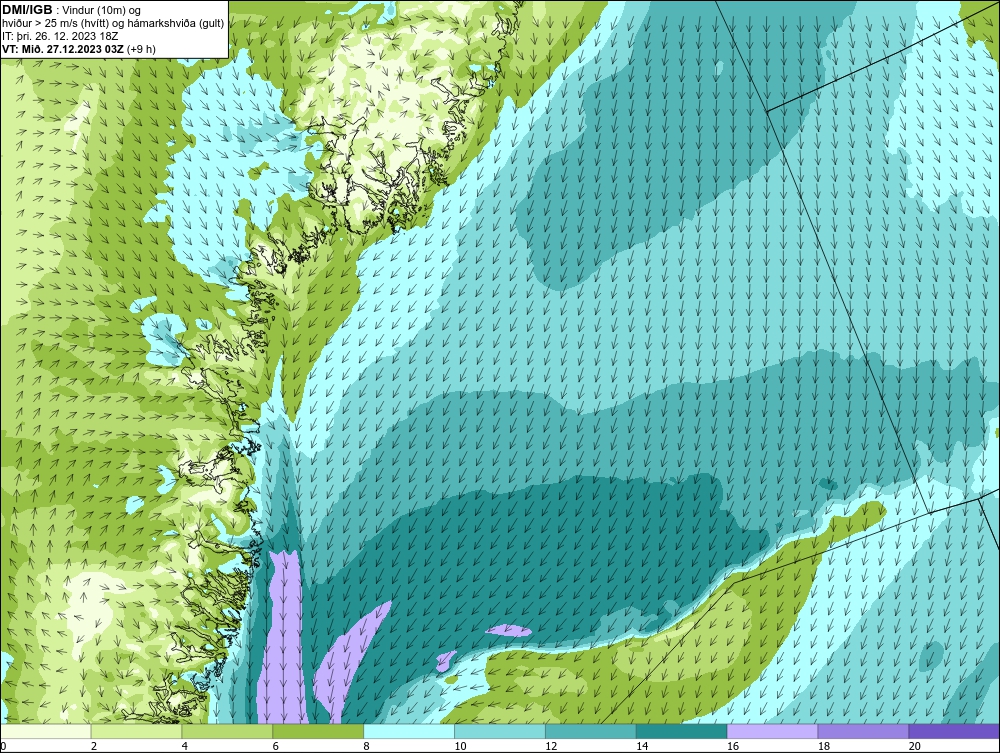
Task: Click the legend swatch above 20 m/s
Action: click(x=953, y=731)
